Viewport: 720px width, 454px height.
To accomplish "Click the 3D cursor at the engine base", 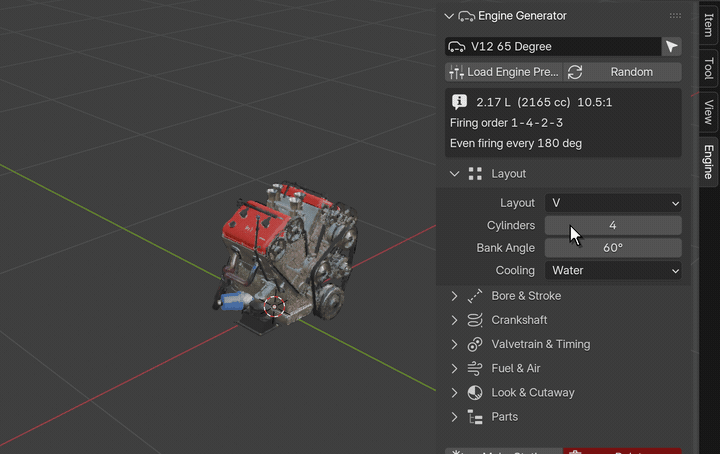I will 275,307.
